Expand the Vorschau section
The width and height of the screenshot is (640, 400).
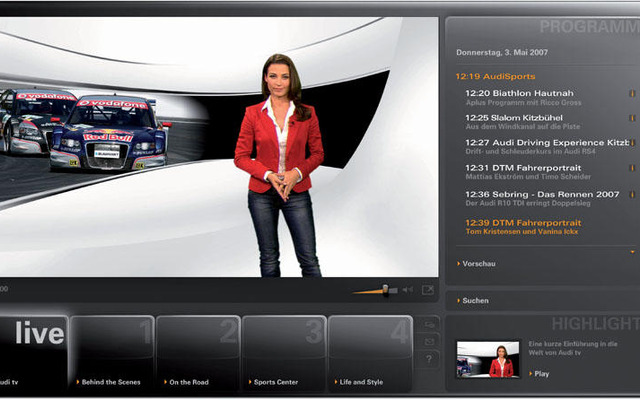click(476, 264)
